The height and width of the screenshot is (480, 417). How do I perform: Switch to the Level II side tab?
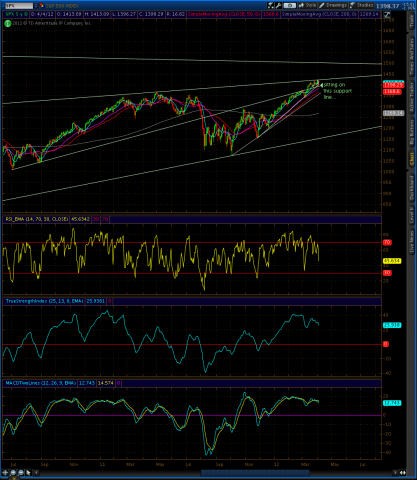point(412,214)
